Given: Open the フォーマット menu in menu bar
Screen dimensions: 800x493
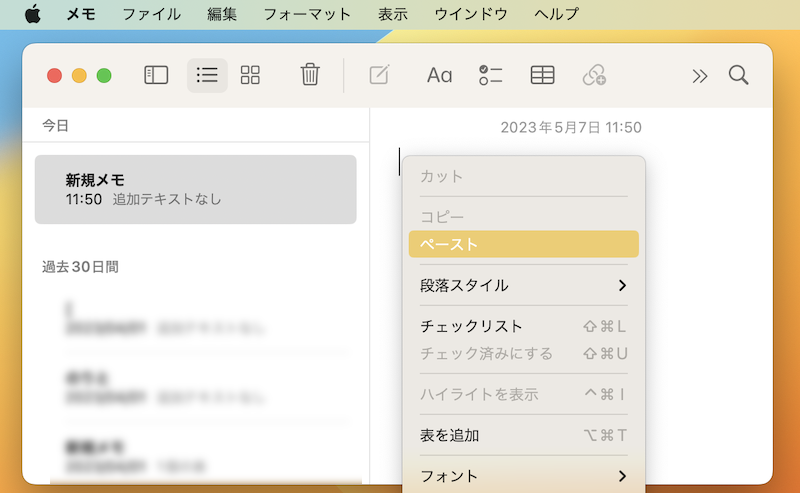Looking at the screenshot, I should [307, 14].
